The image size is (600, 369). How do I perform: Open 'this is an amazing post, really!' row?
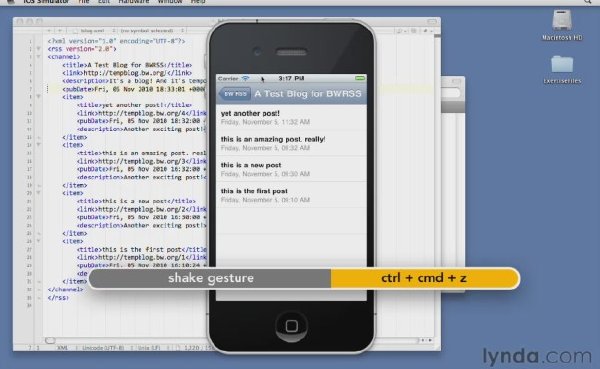pos(291,143)
